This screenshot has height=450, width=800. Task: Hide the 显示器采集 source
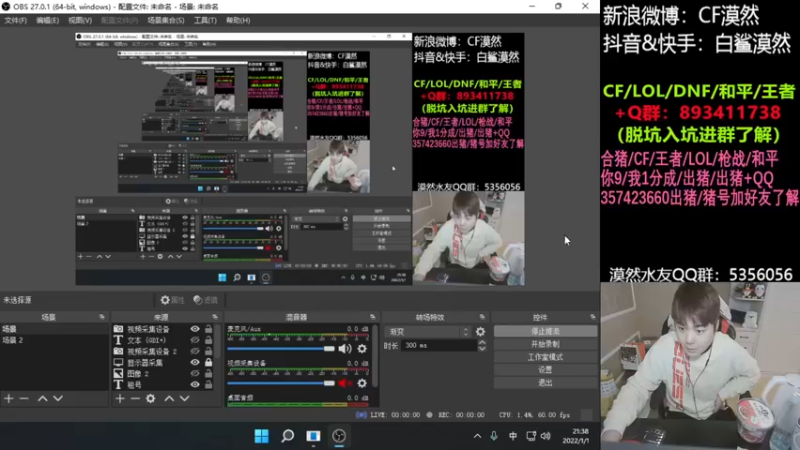(195, 362)
